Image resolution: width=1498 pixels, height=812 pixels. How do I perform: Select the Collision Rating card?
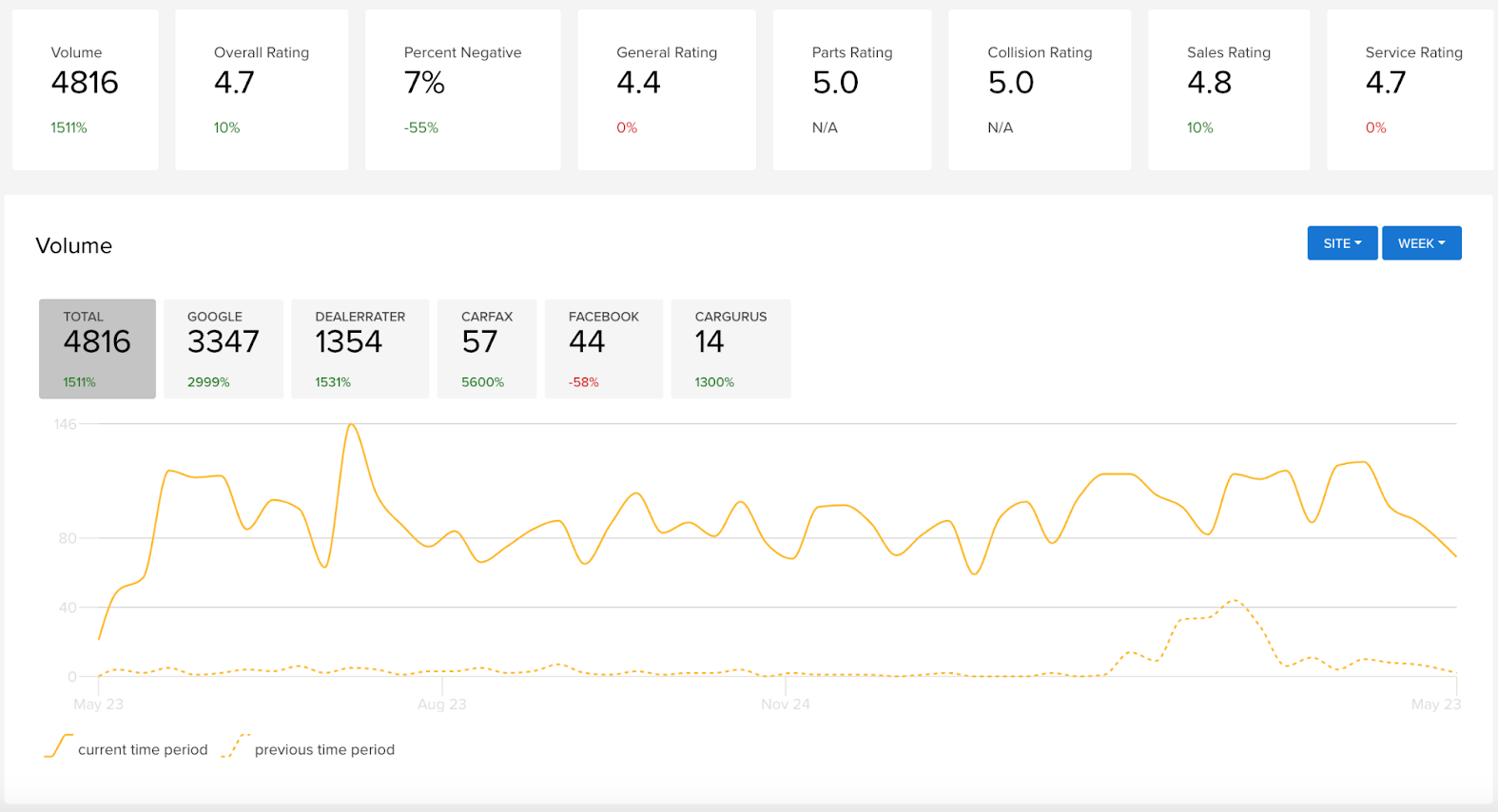[1039, 90]
